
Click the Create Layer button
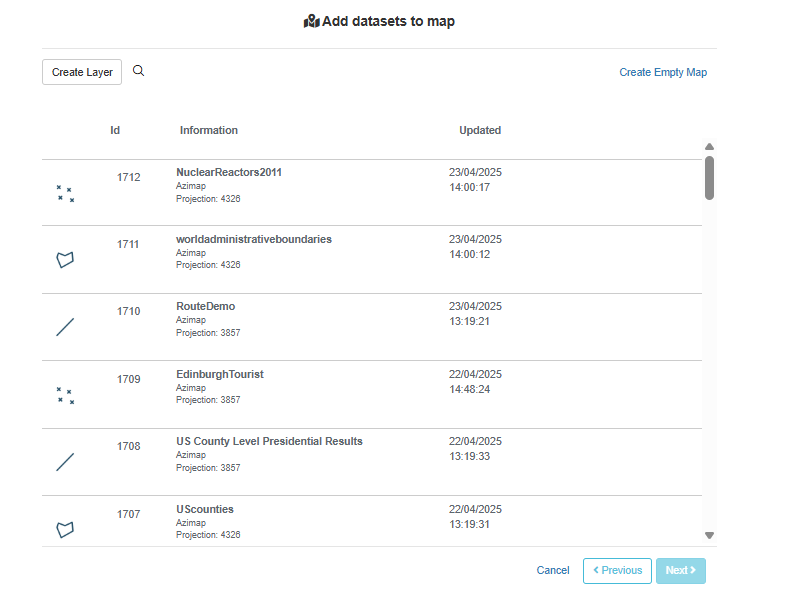point(82,72)
